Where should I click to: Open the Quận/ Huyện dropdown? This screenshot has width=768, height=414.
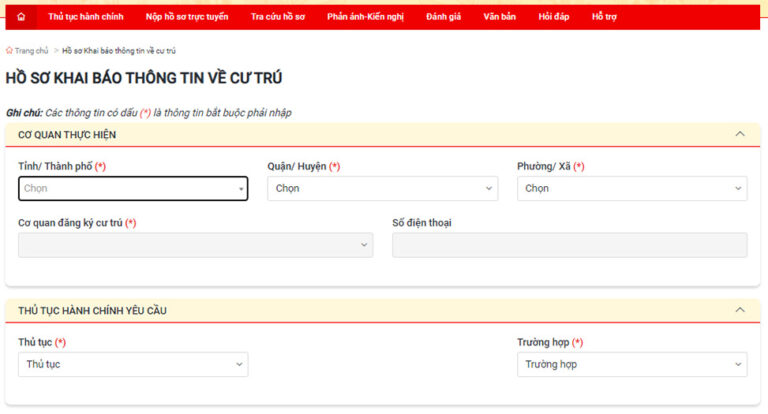[382, 188]
